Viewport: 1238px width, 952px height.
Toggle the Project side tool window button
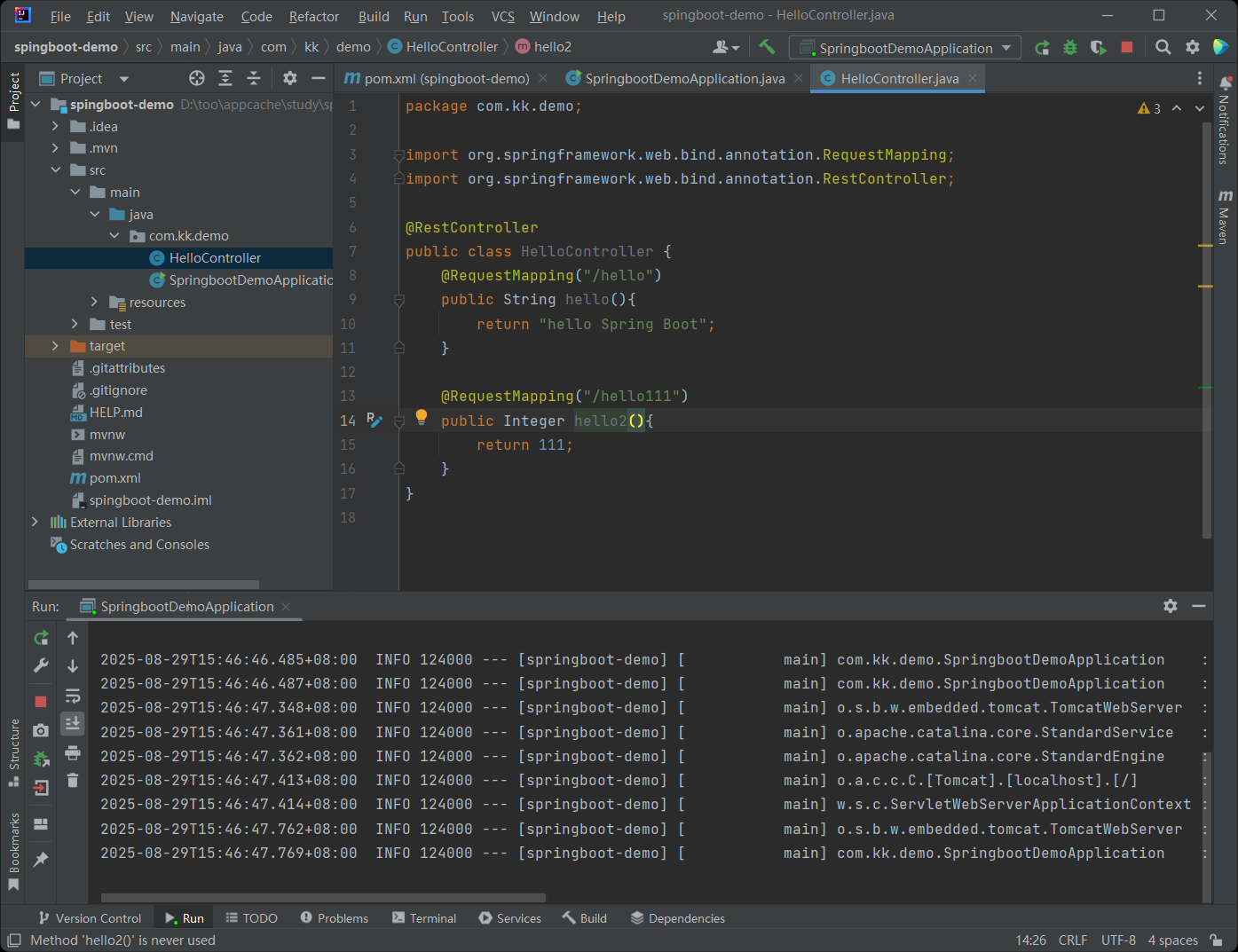pos(13,100)
